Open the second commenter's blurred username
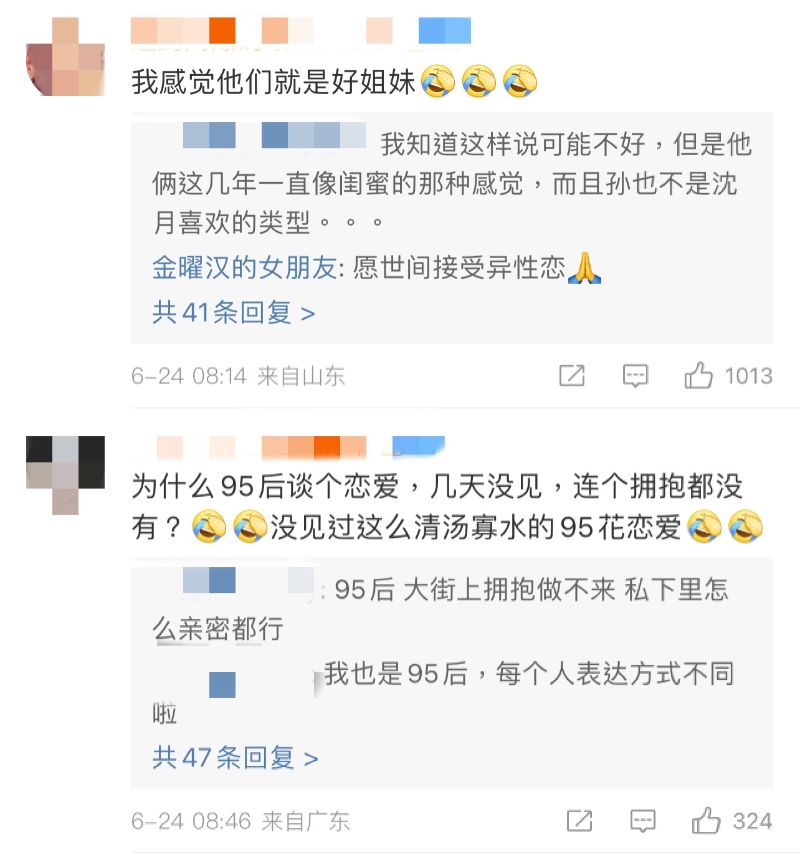 301,449
